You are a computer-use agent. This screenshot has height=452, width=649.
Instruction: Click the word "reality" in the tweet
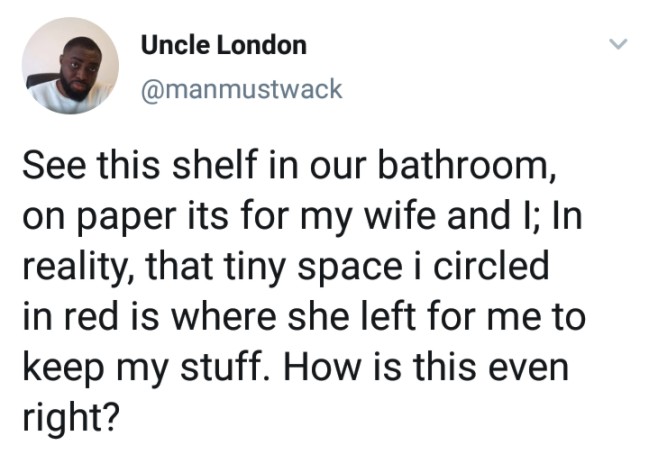point(75,267)
